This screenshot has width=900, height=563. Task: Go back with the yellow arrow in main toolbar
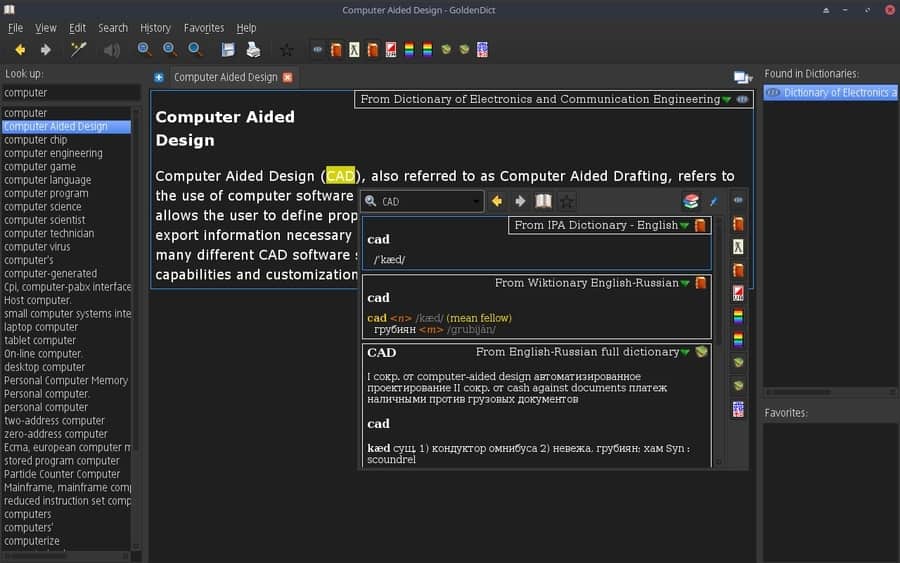(20, 50)
